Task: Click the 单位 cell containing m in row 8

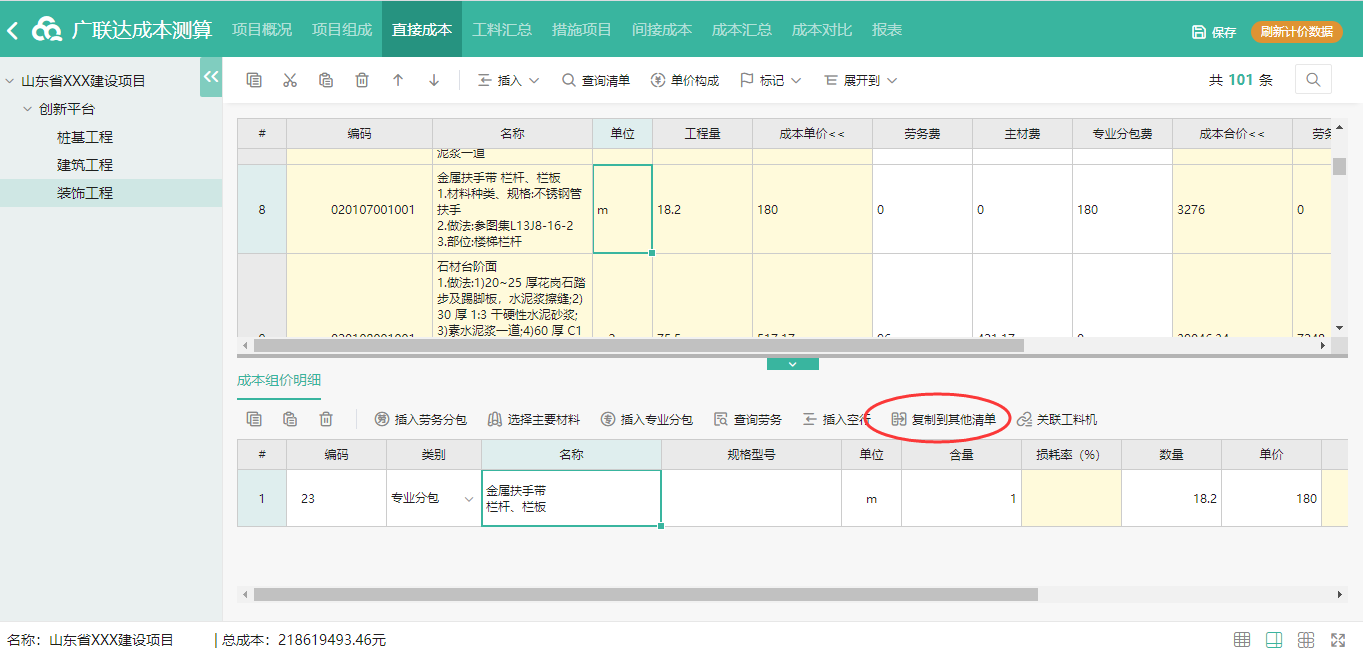Action: pyautogui.click(x=622, y=210)
